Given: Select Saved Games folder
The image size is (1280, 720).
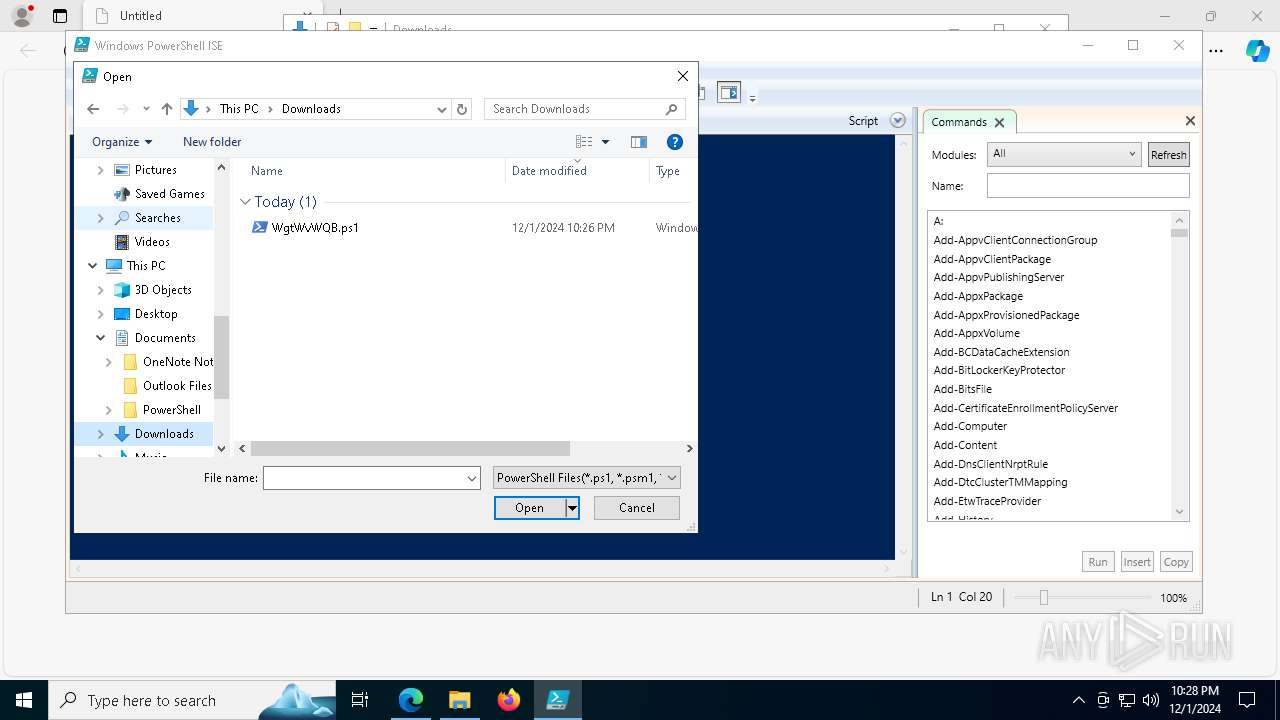Looking at the screenshot, I should point(169,194).
